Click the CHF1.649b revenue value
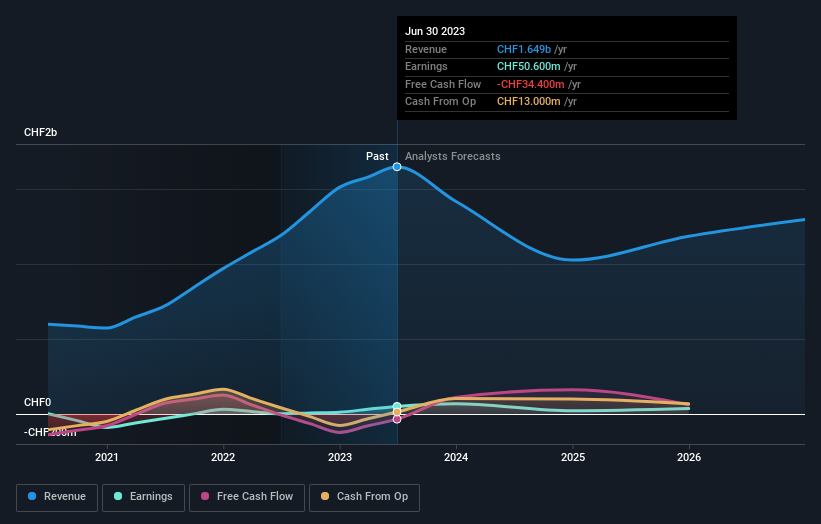Screen dimensions: 821x524 pyautogui.click(x=524, y=49)
